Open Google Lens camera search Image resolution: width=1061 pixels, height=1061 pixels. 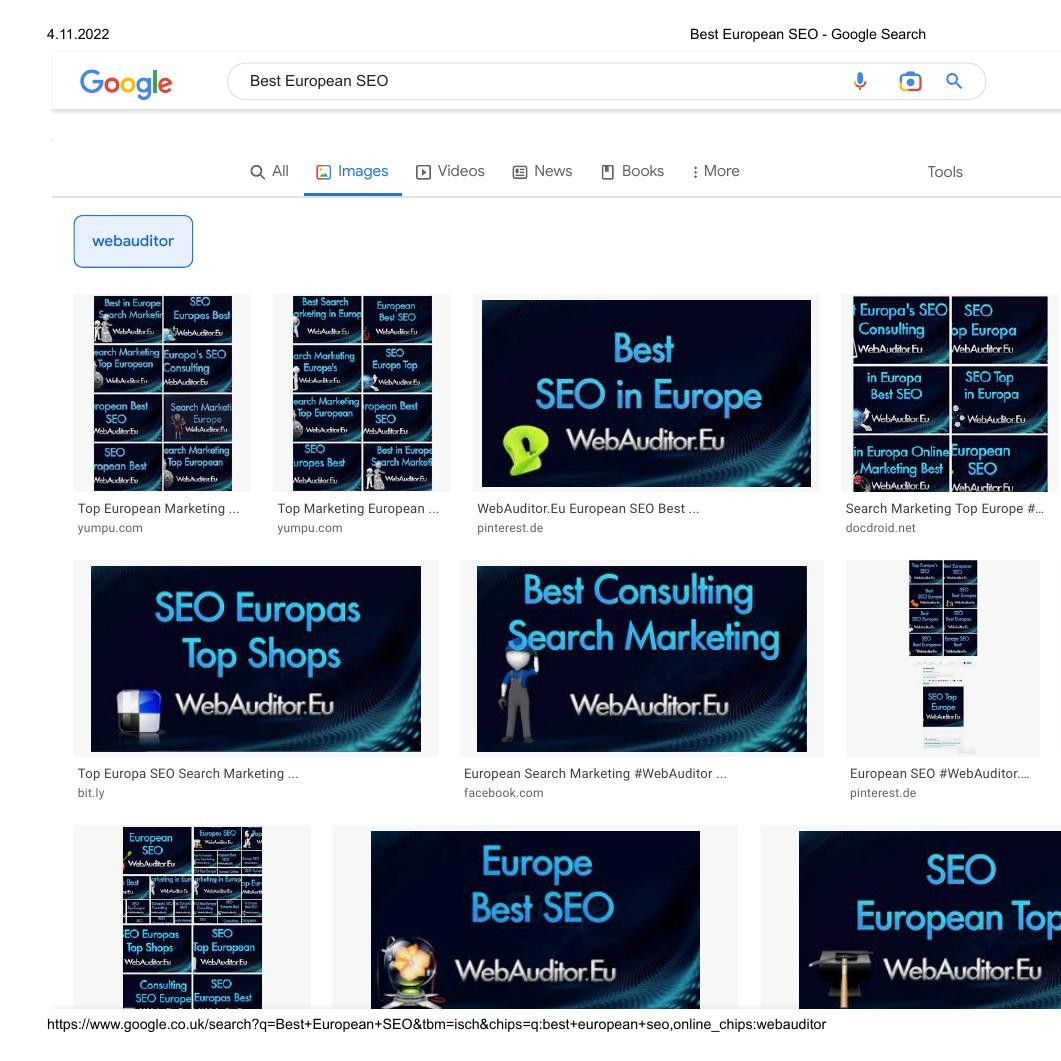(x=909, y=81)
